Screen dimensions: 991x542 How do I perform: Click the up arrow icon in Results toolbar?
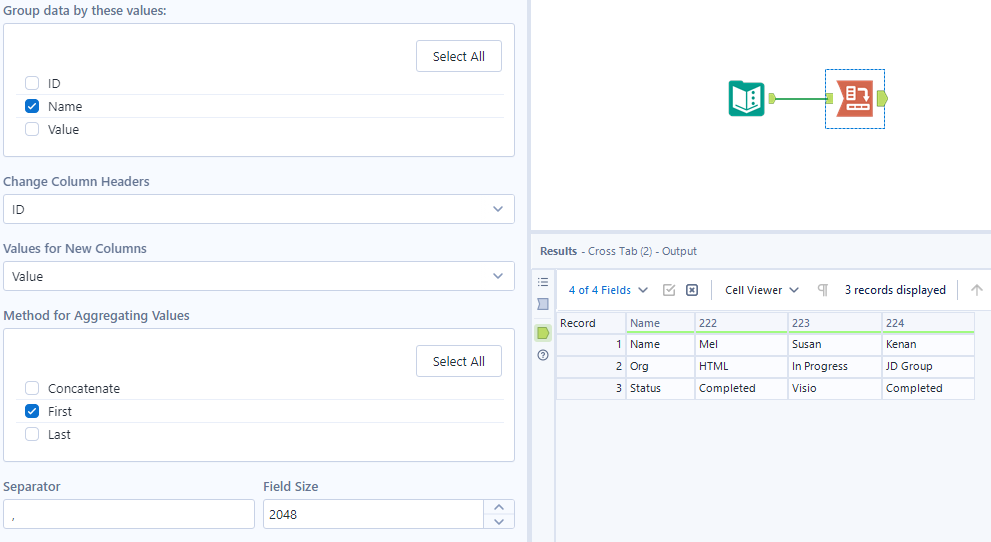pyautogui.click(x=976, y=290)
